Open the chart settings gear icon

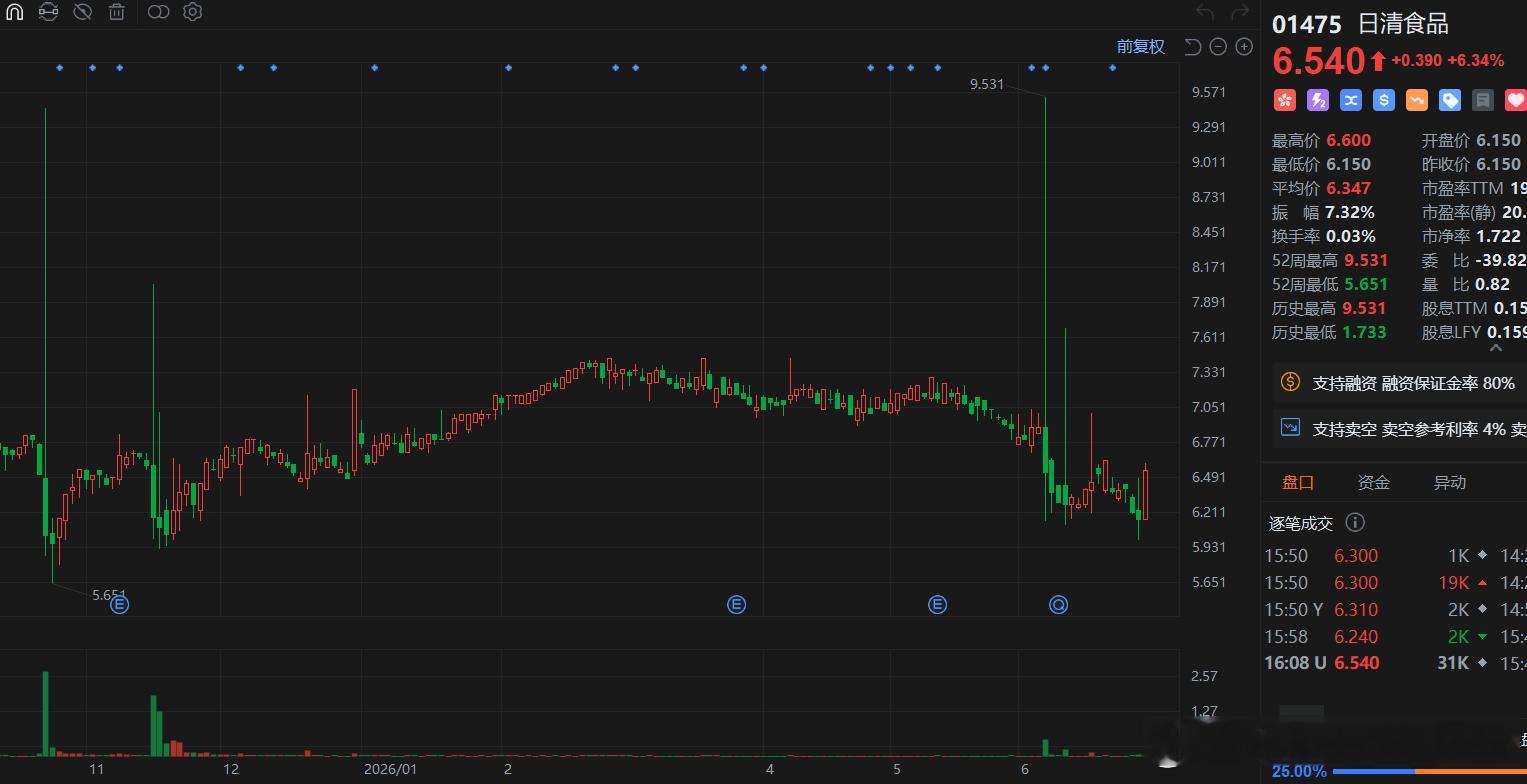[193, 12]
